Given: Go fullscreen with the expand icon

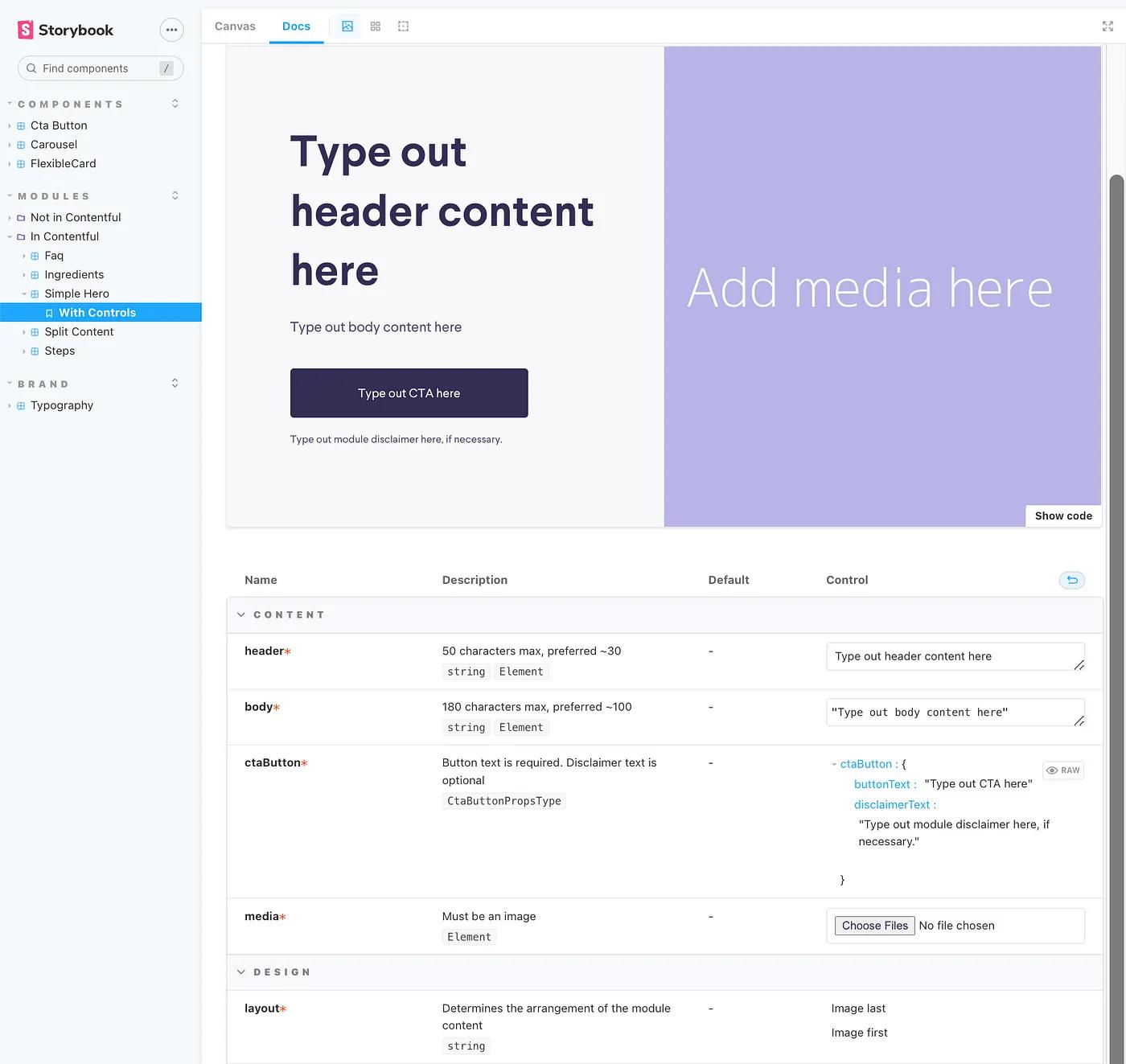Looking at the screenshot, I should [1108, 26].
